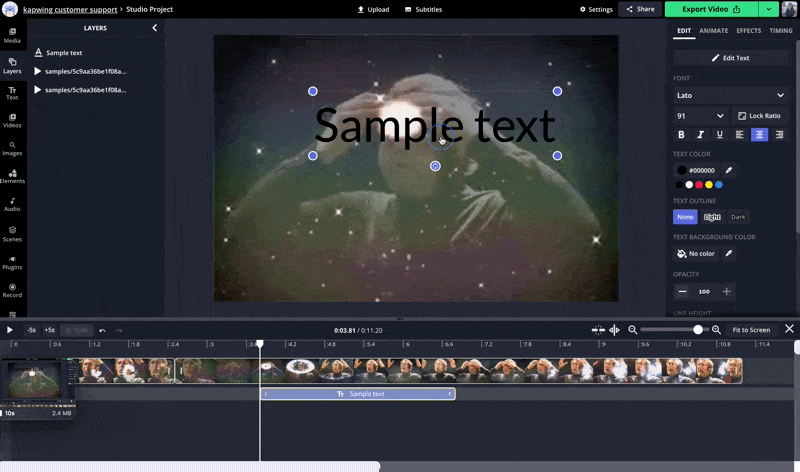Image resolution: width=800 pixels, height=472 pixels.
Task: Open the Lato font dropdown
Action: [731, 95]
